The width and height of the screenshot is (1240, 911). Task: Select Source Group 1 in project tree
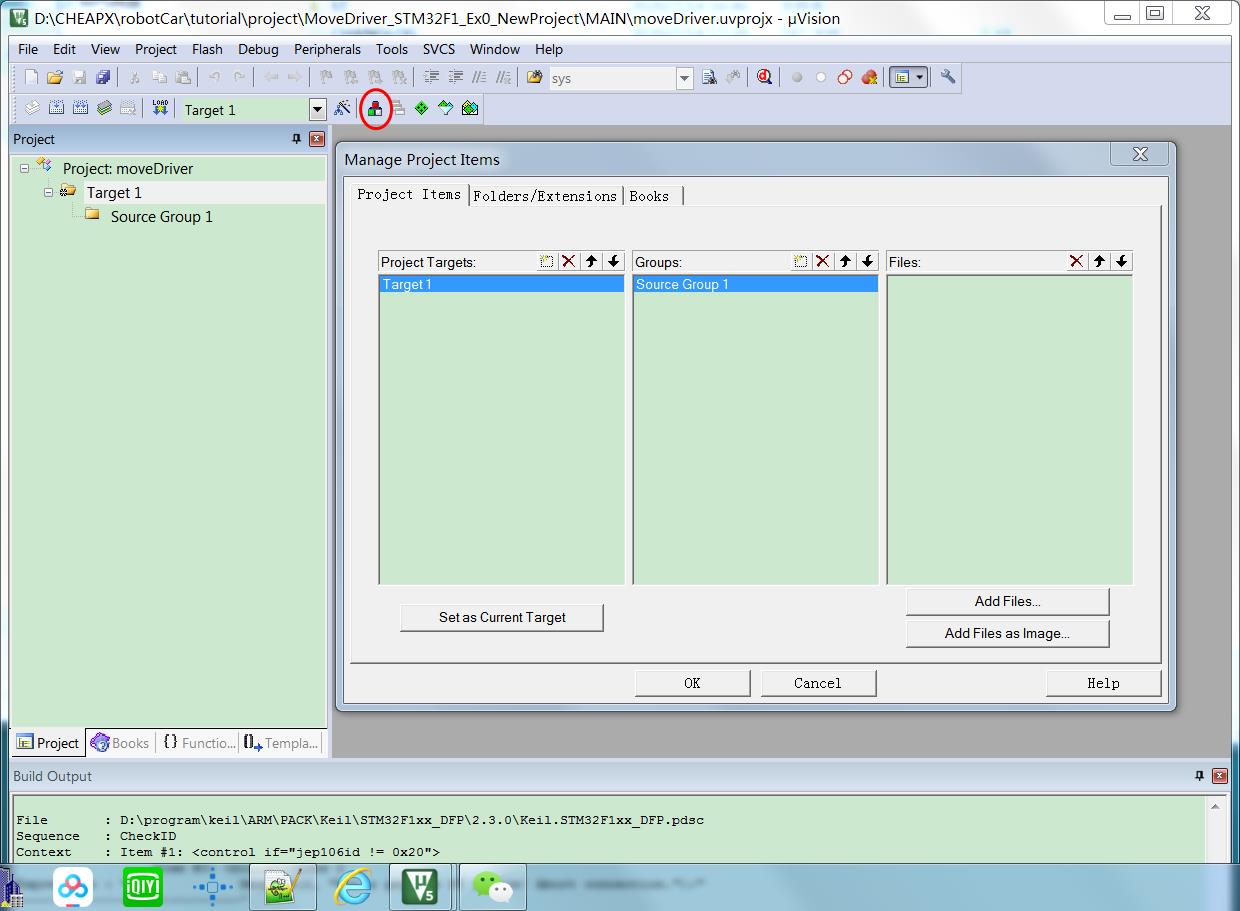click(161, 216)
